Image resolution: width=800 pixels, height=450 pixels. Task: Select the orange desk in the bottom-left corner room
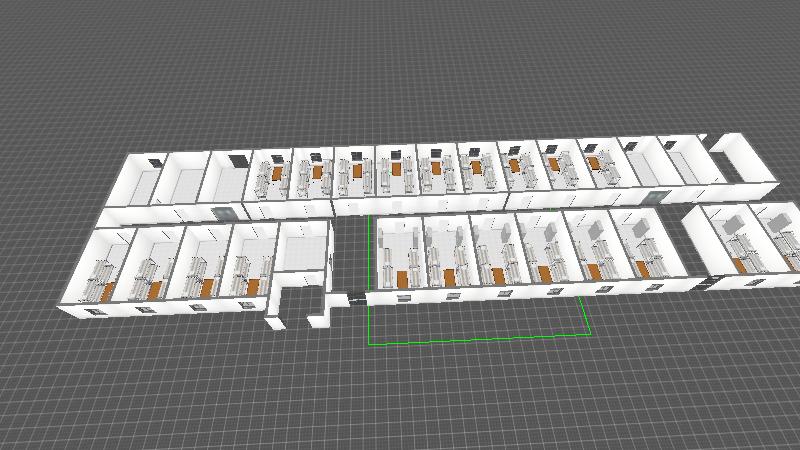[x=105, y=293]
